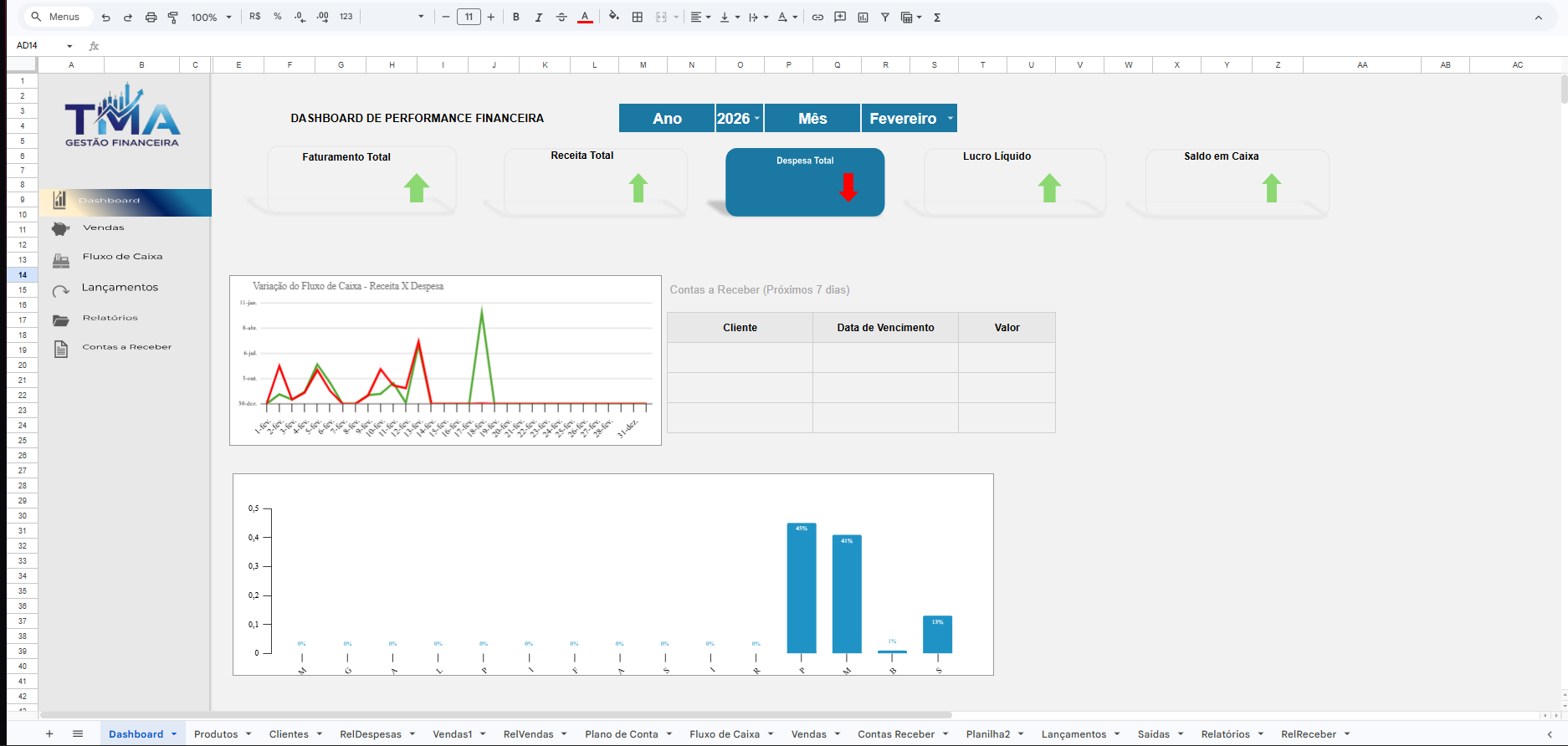This screenshot has height=746, width=1568.
Task: Print the spreadsheet using the printer icon
Action: click(151, 17)
